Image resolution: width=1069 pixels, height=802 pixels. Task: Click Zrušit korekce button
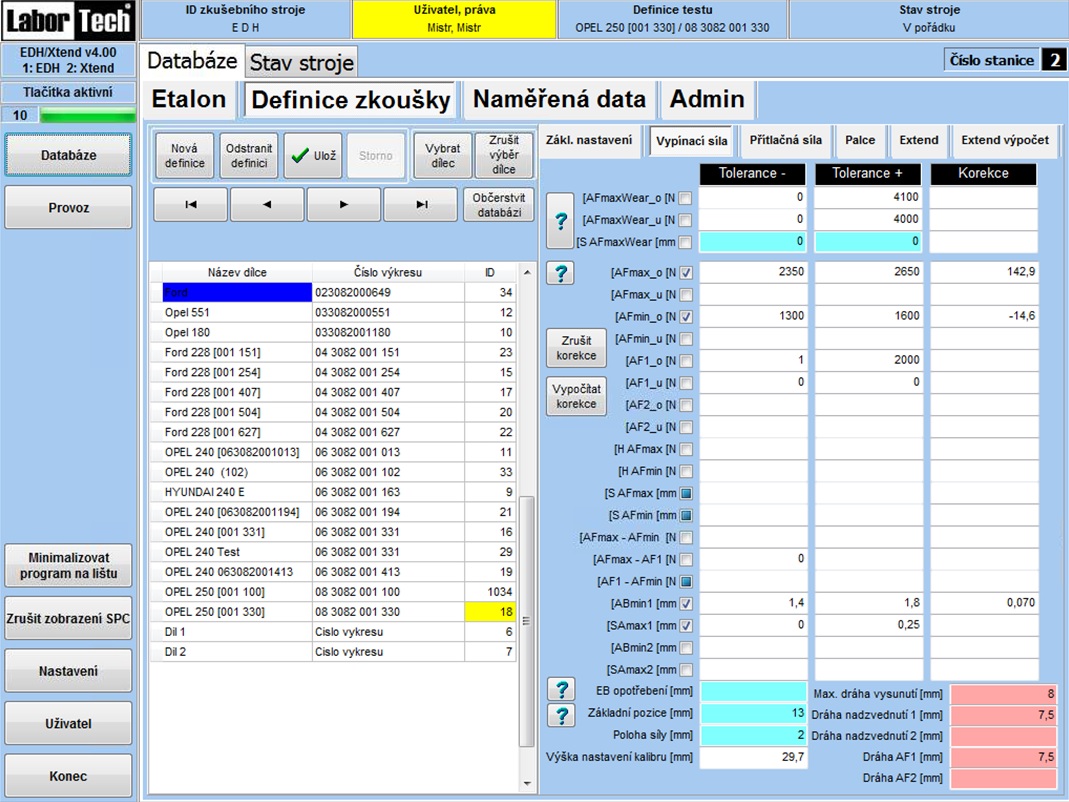coord(576,348)
